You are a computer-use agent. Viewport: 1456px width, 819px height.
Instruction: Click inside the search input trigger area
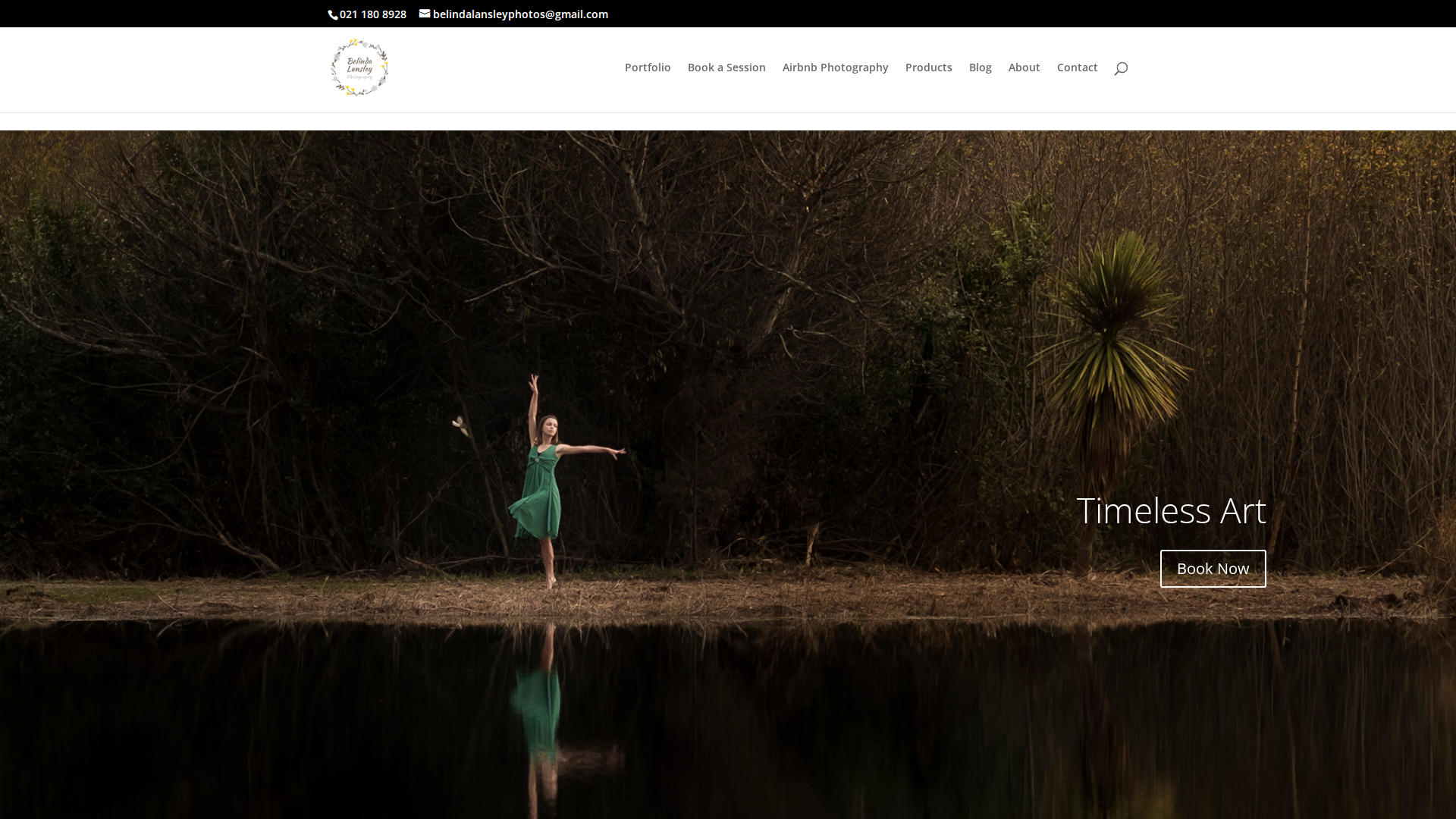[1121, 68]
